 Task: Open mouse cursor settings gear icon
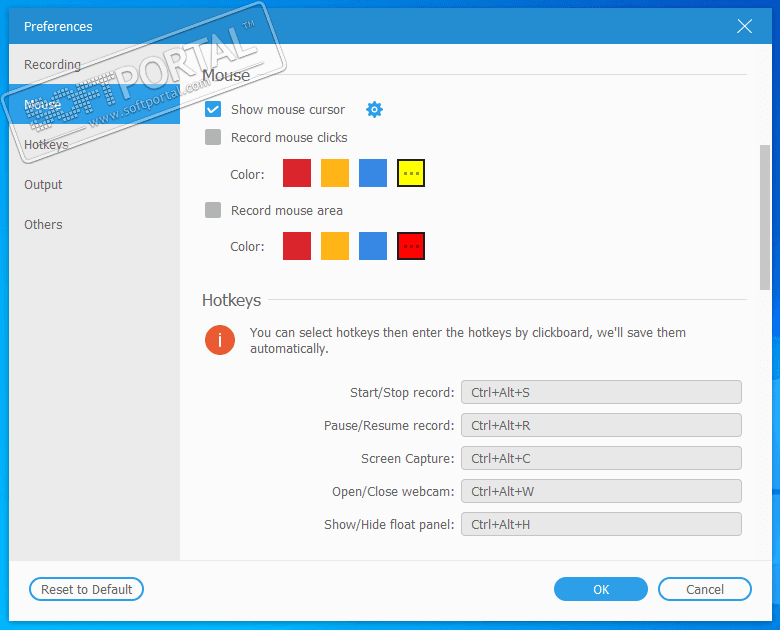coord(374,109)
